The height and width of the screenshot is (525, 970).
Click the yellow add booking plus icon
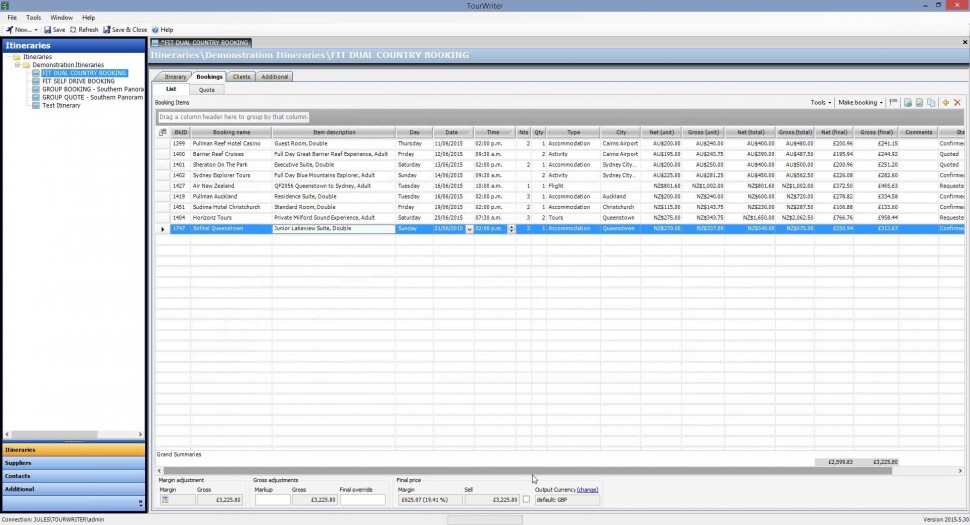click(x=945, y=103)
